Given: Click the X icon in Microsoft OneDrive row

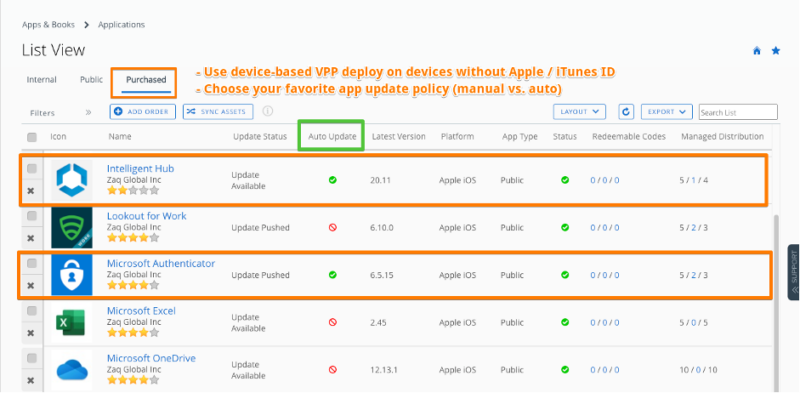Looking at the screenshot, I should click(31, 380).
